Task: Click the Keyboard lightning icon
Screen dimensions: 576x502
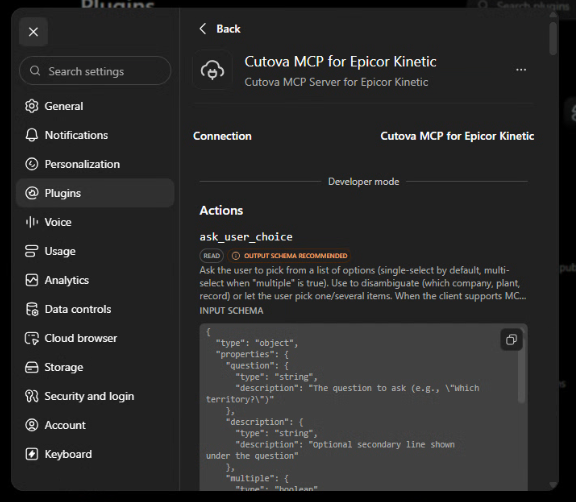Action: point(32,454)
